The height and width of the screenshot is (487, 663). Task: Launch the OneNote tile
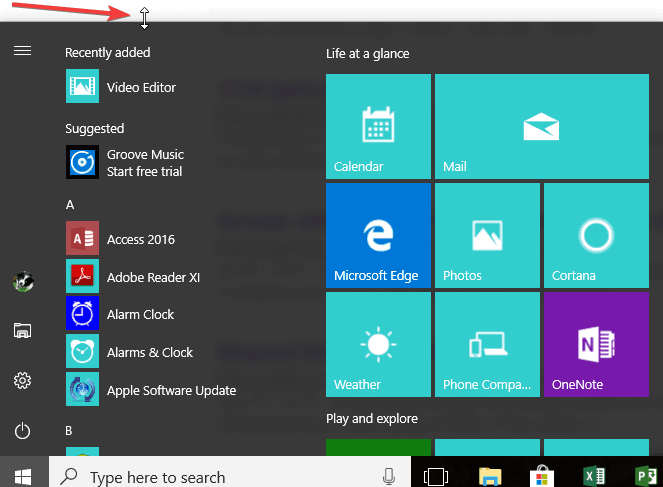pos(597,345)
